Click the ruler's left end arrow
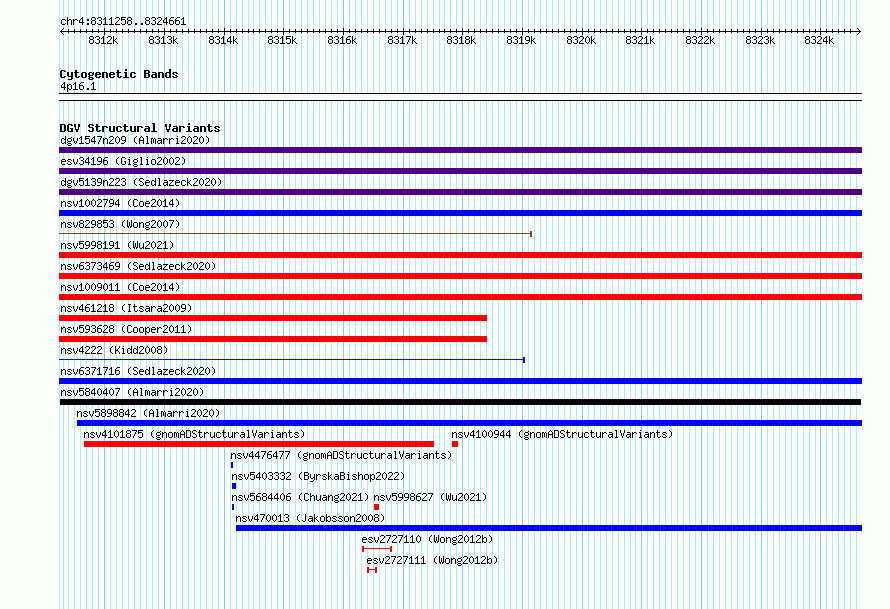This screenshot has height=609, width=890. click(x=62, y=32)
